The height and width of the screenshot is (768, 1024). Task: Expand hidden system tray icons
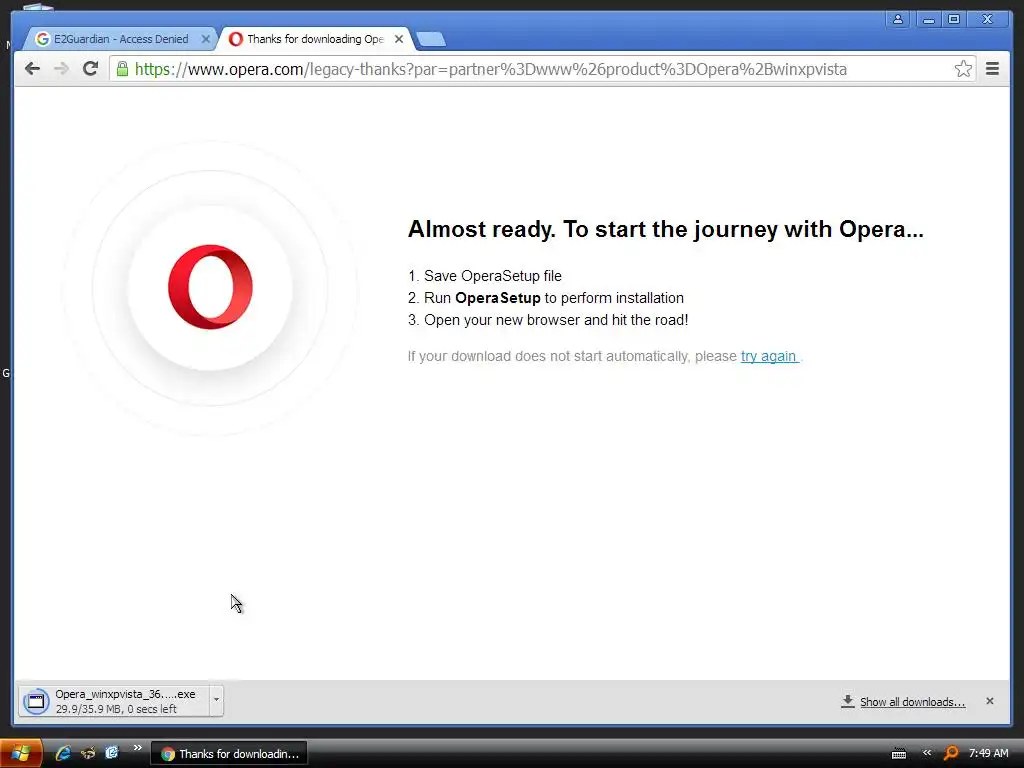(927, 753)
